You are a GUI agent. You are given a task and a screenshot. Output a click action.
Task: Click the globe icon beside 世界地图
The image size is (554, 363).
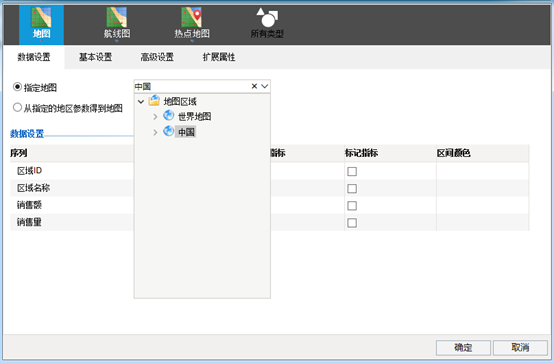pos(169,116)
